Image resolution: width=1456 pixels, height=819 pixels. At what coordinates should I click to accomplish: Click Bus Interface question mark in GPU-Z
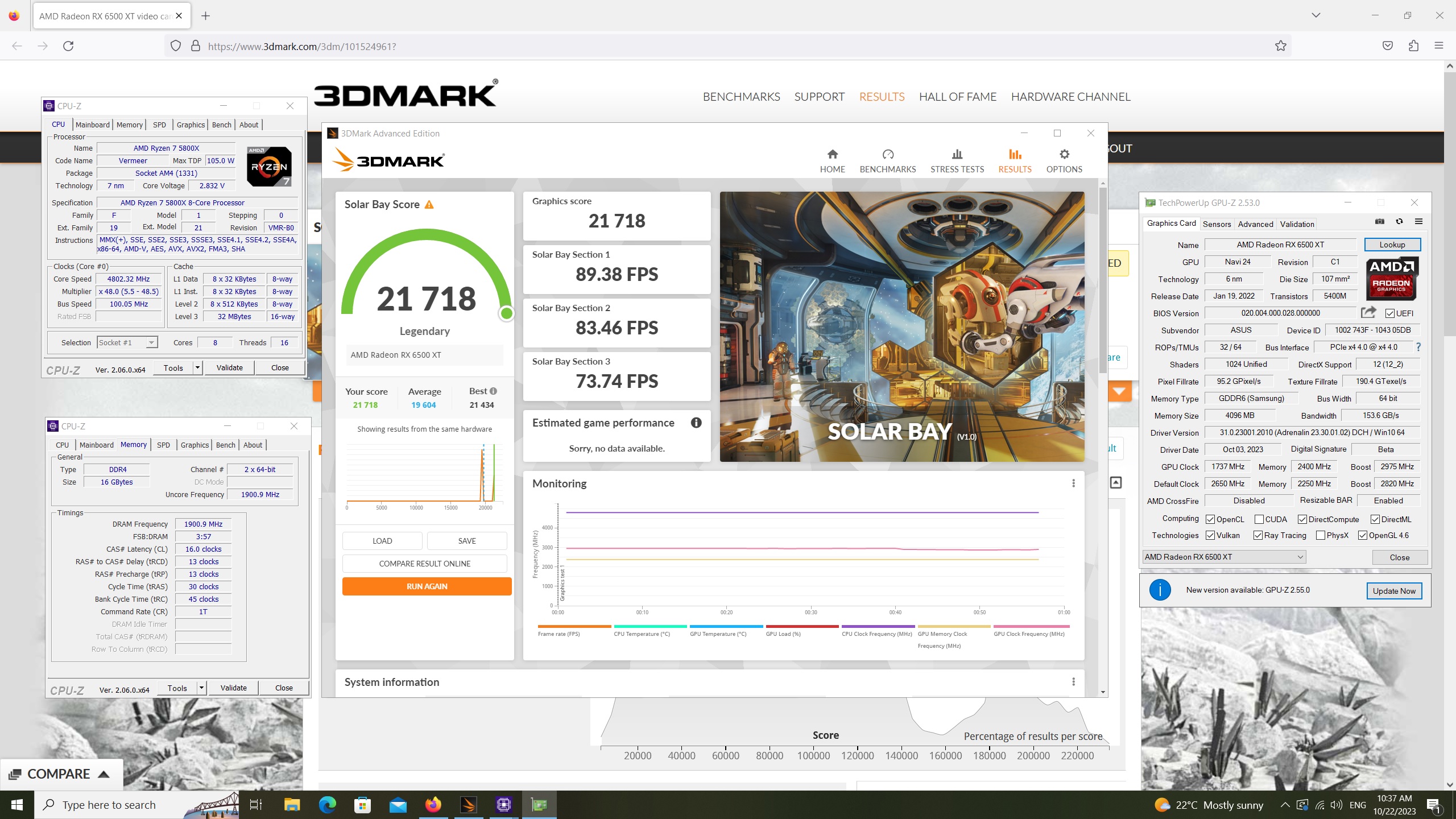(x=1418, y=347)
